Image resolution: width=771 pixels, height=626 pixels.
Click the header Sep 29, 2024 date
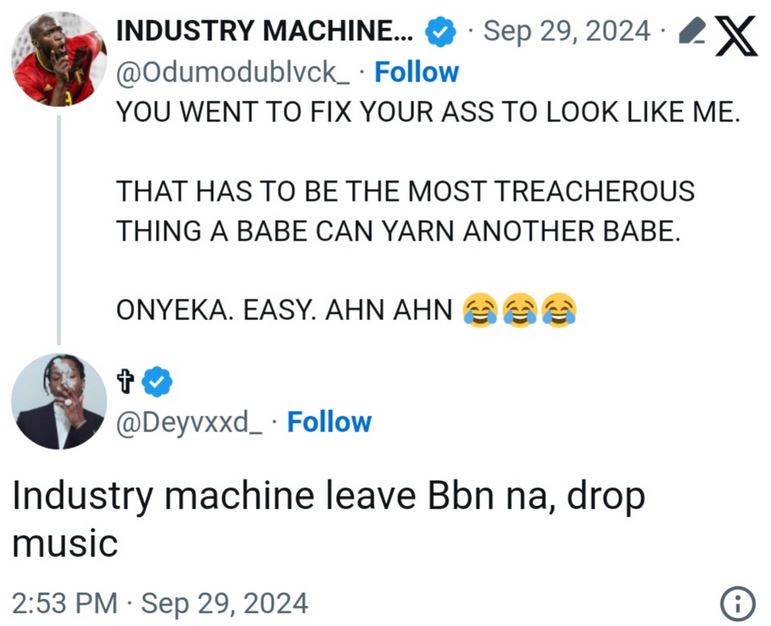(x=567, y=31)
